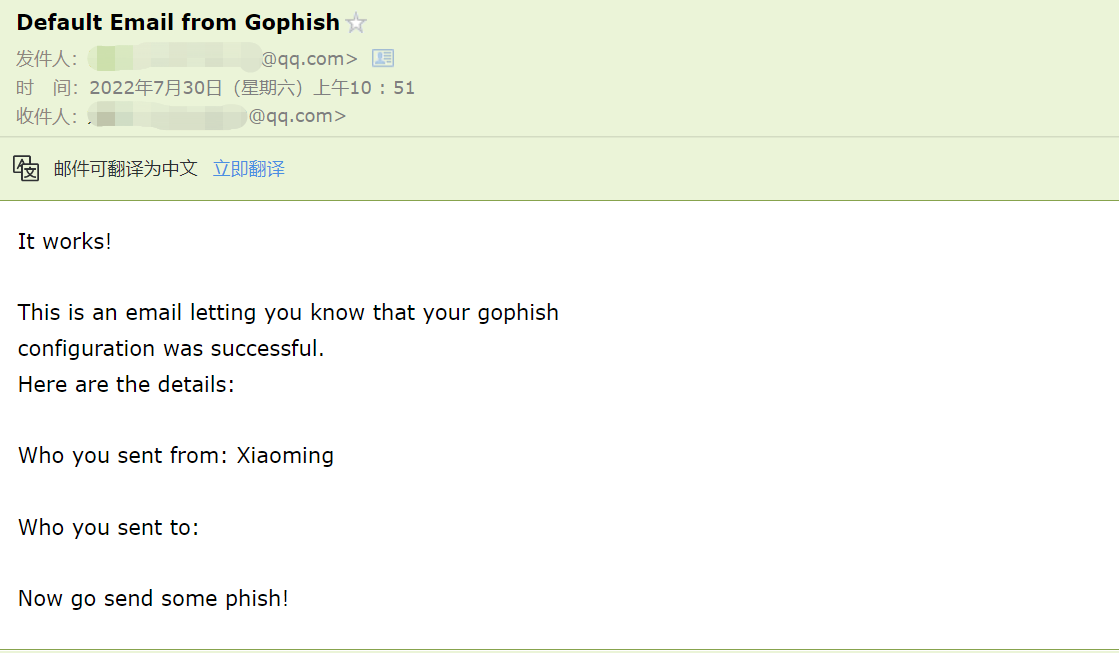Click the sender's @qq.com address
The height and width of the screenshot is (653, 1119).
click(x=308, y=58)
